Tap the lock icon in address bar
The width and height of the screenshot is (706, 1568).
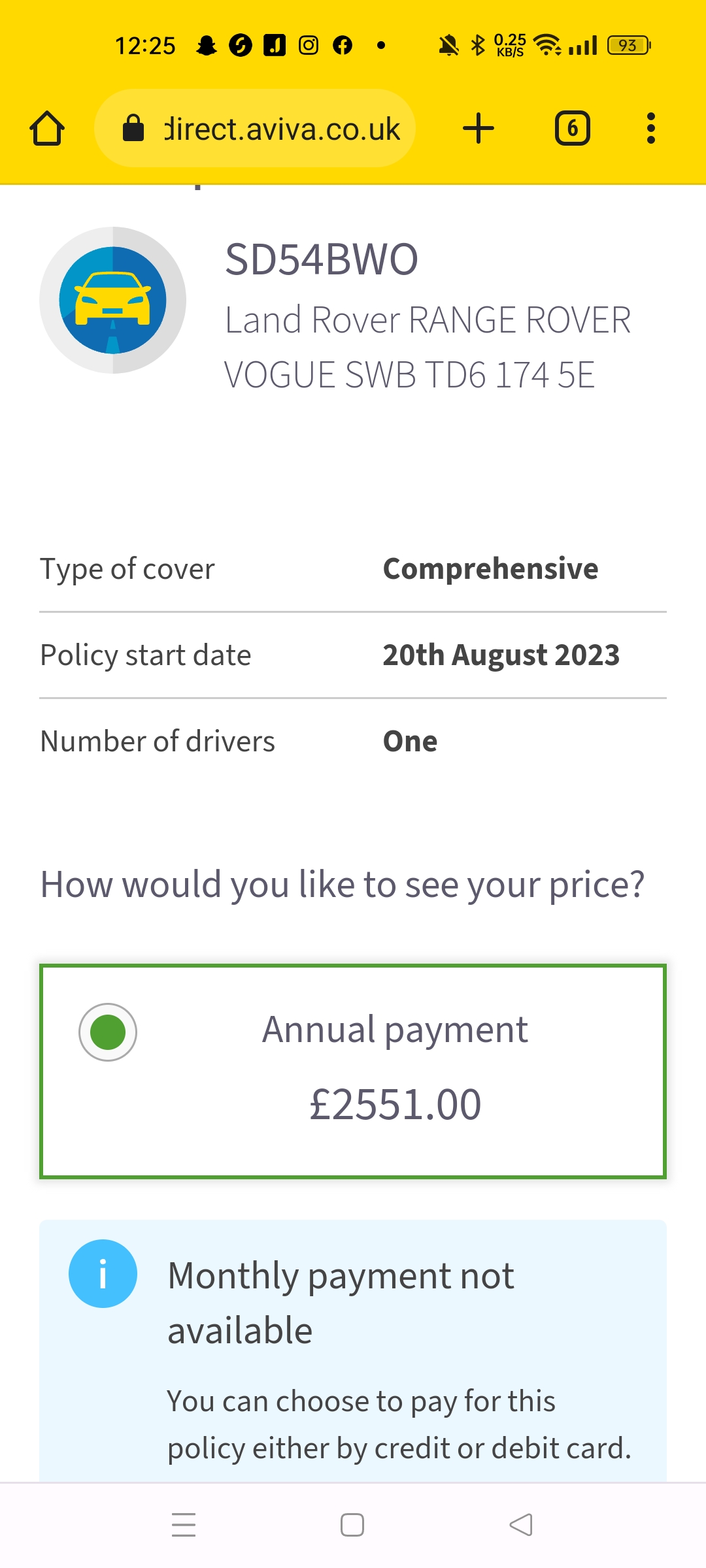pos(133,128)
